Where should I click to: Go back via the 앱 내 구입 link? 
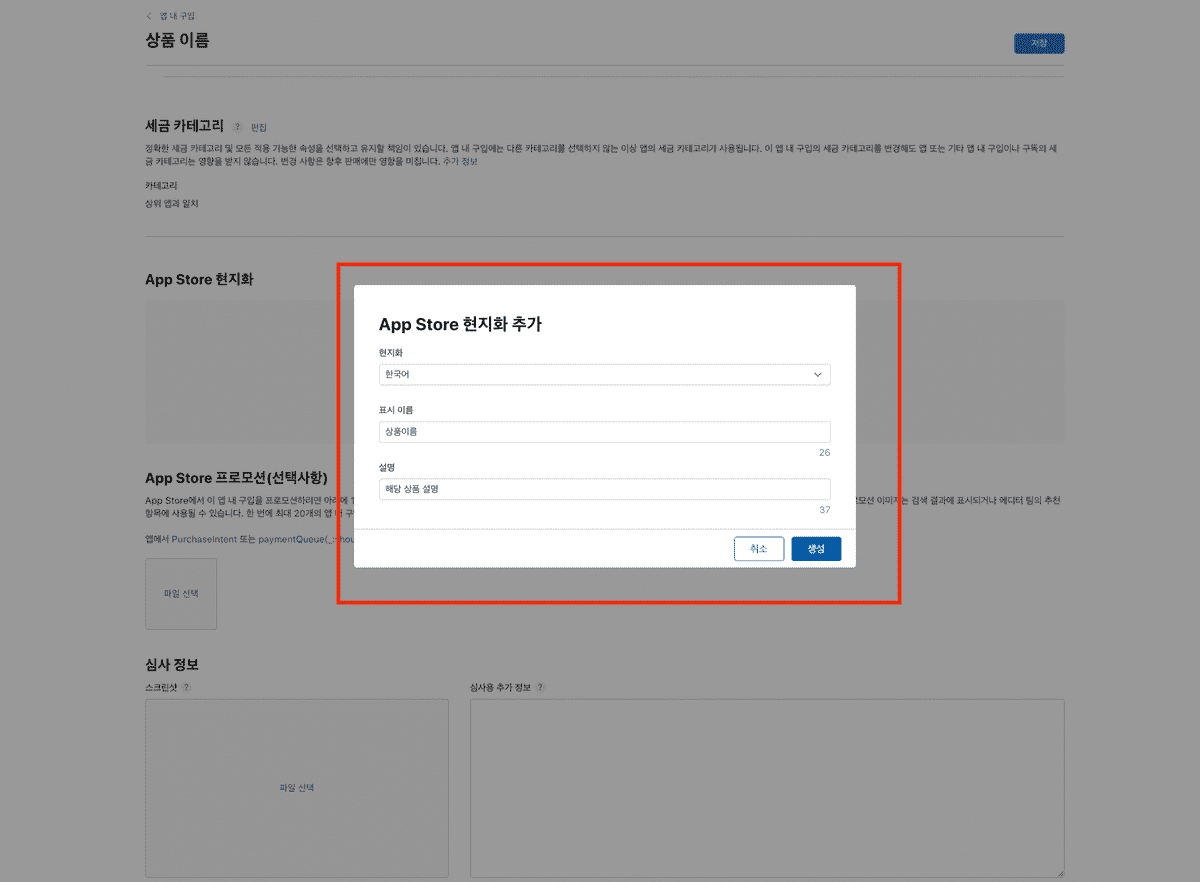coord(177,16)
